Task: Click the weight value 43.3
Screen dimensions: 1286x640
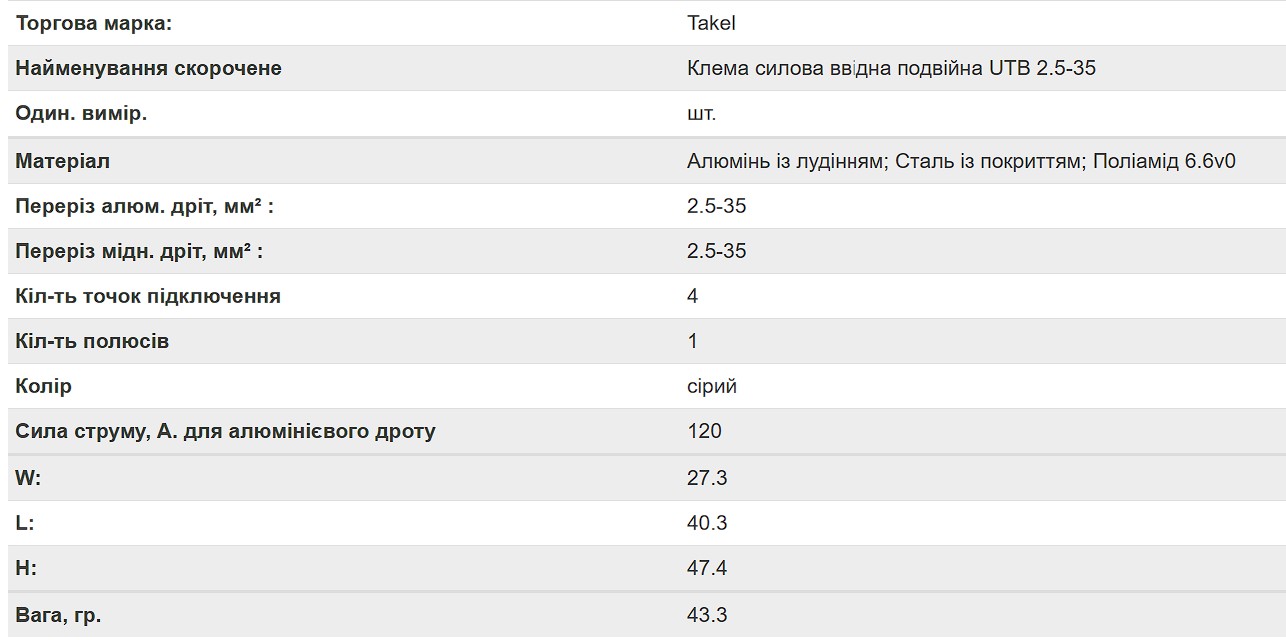Action: [707, 615]
